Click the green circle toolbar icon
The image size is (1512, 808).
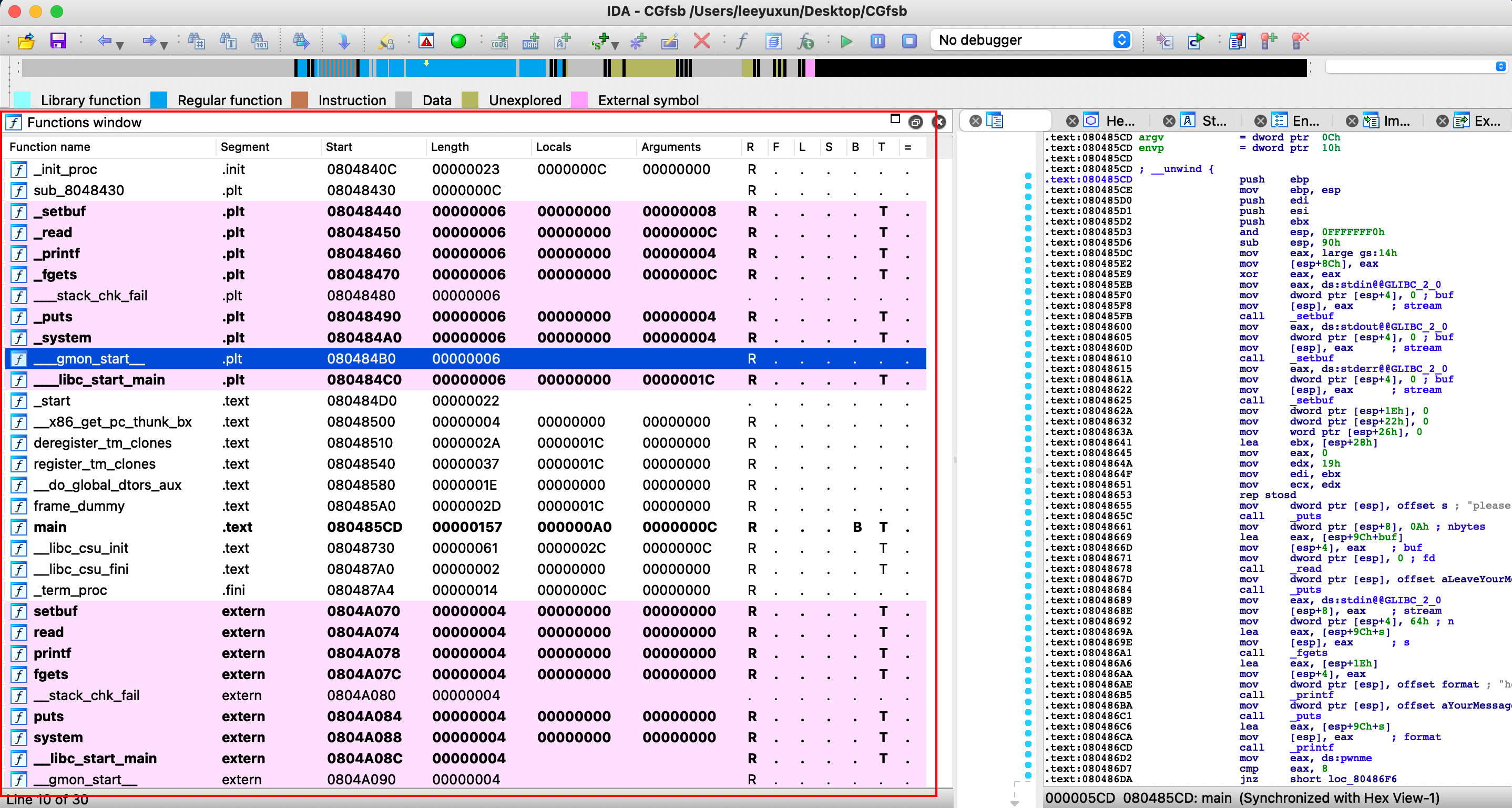(458, 41)
